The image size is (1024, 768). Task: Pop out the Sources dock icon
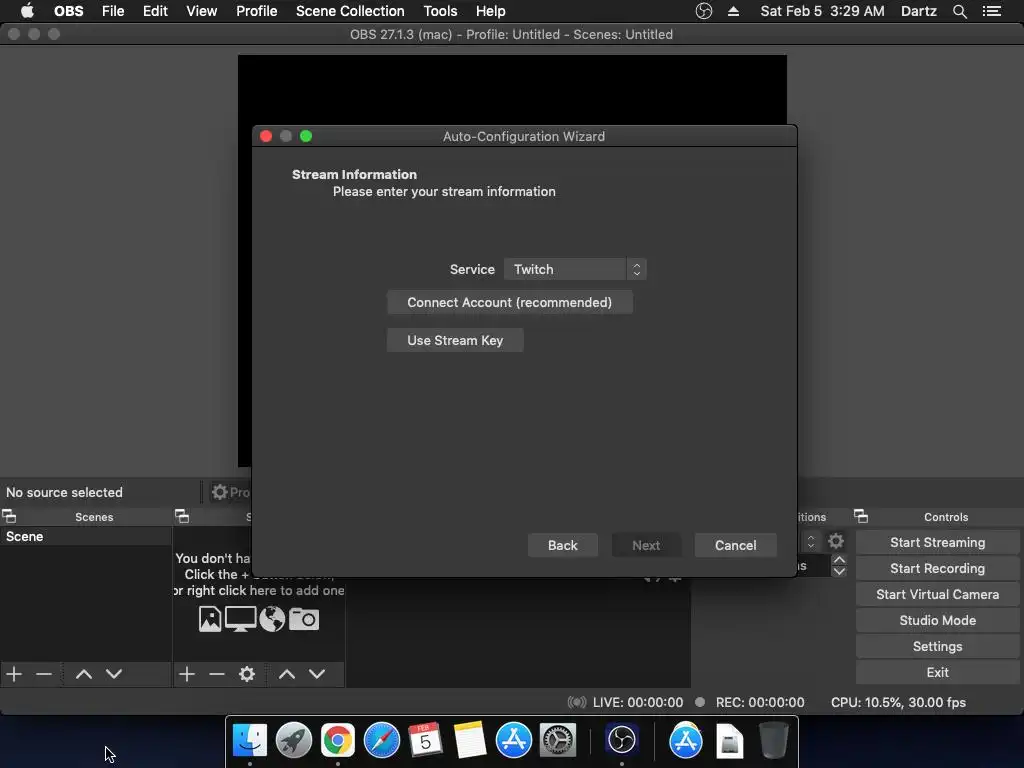[182, 517]
